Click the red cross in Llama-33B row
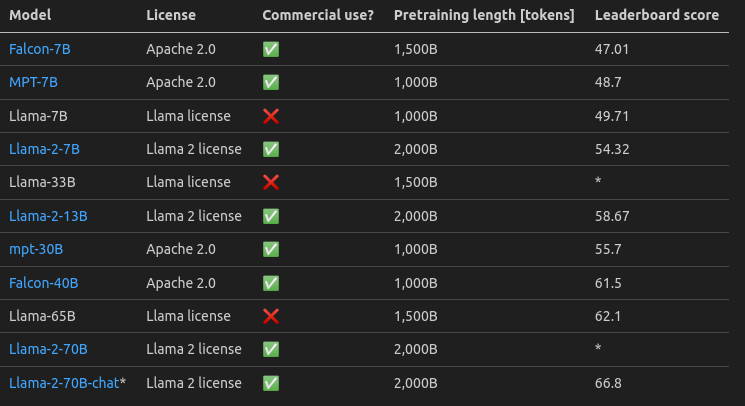Viewport: 745px width, 406px height. point(270,183)
